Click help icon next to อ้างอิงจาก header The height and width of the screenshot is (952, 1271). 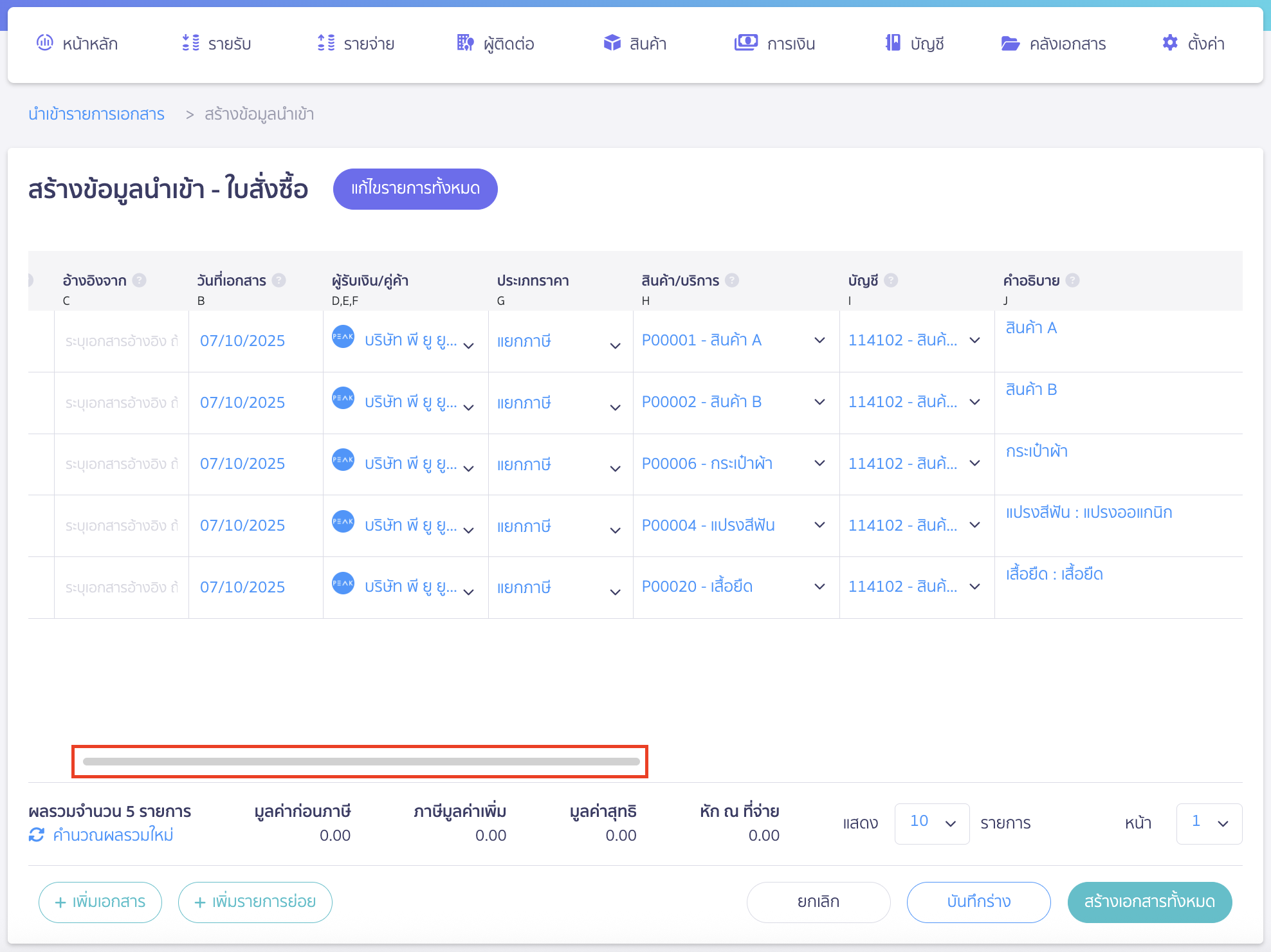pos(140,280)
